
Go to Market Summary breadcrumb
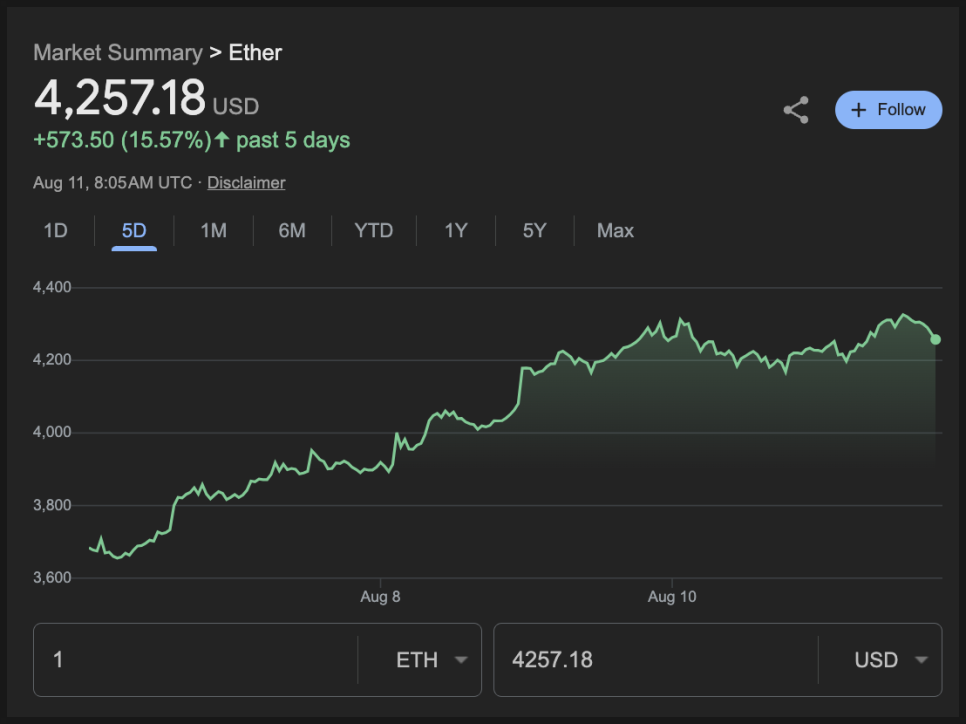click(118, 53)
